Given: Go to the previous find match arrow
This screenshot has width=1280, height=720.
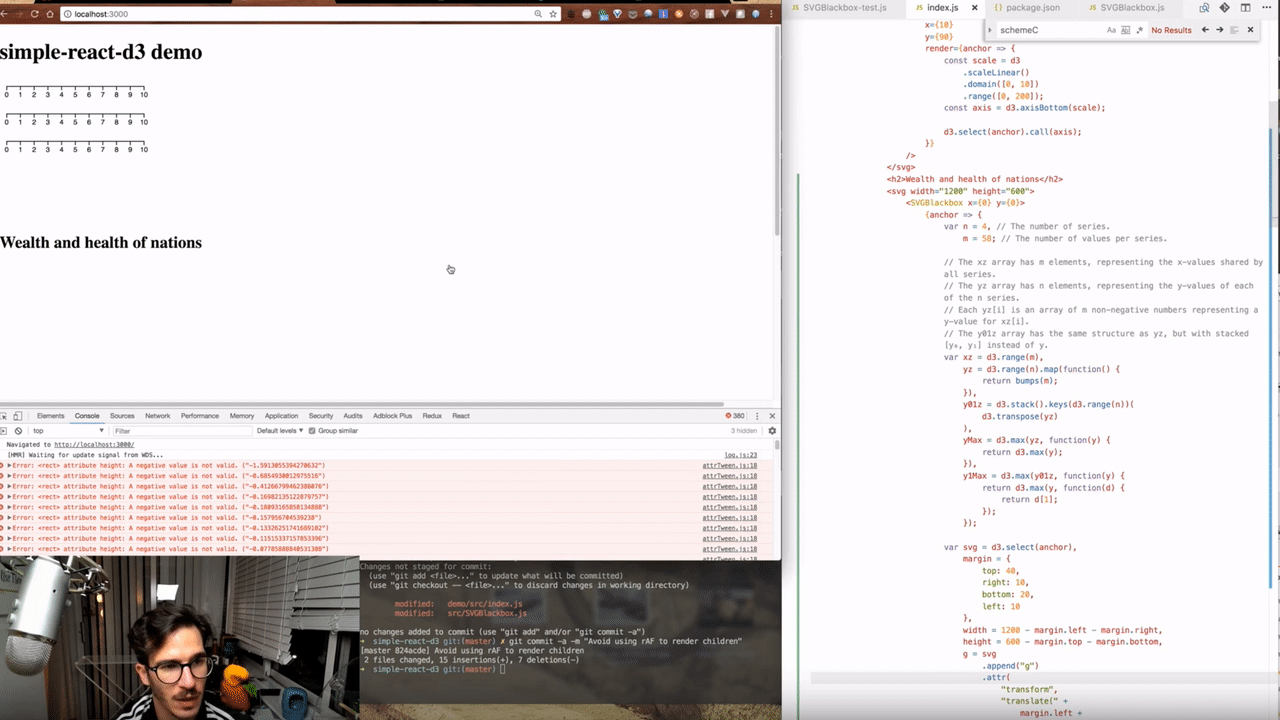Looking at the screenshot, I should [1205, 30].
